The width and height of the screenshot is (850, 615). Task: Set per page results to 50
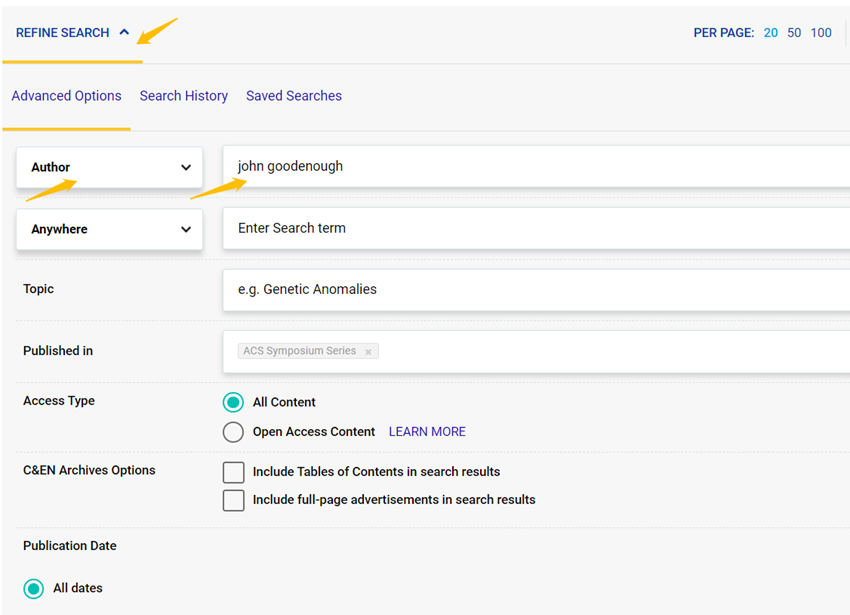coord(794,33)
